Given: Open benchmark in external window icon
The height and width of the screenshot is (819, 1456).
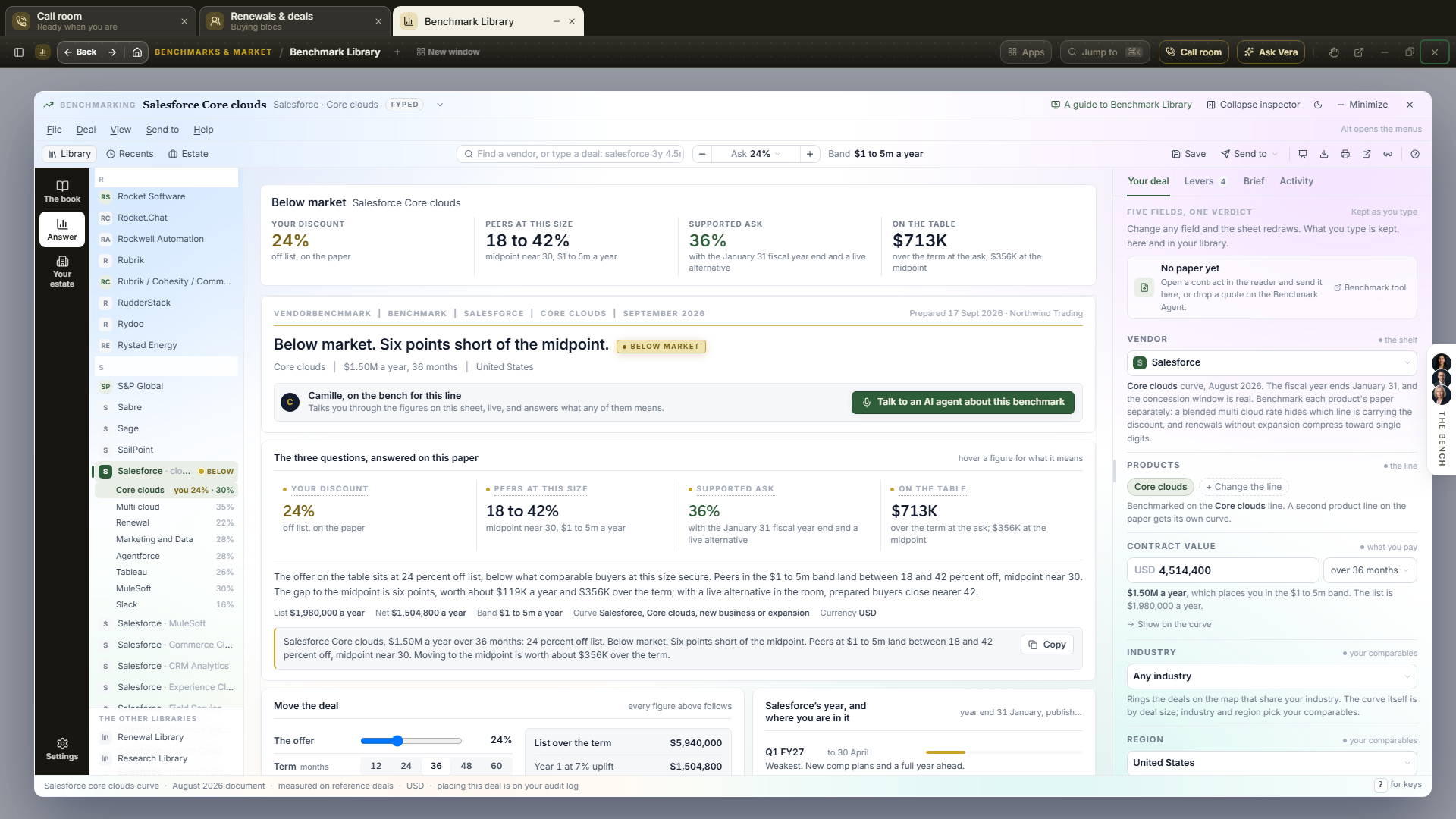Looking at the screenshot, I should pos(1367,154).
